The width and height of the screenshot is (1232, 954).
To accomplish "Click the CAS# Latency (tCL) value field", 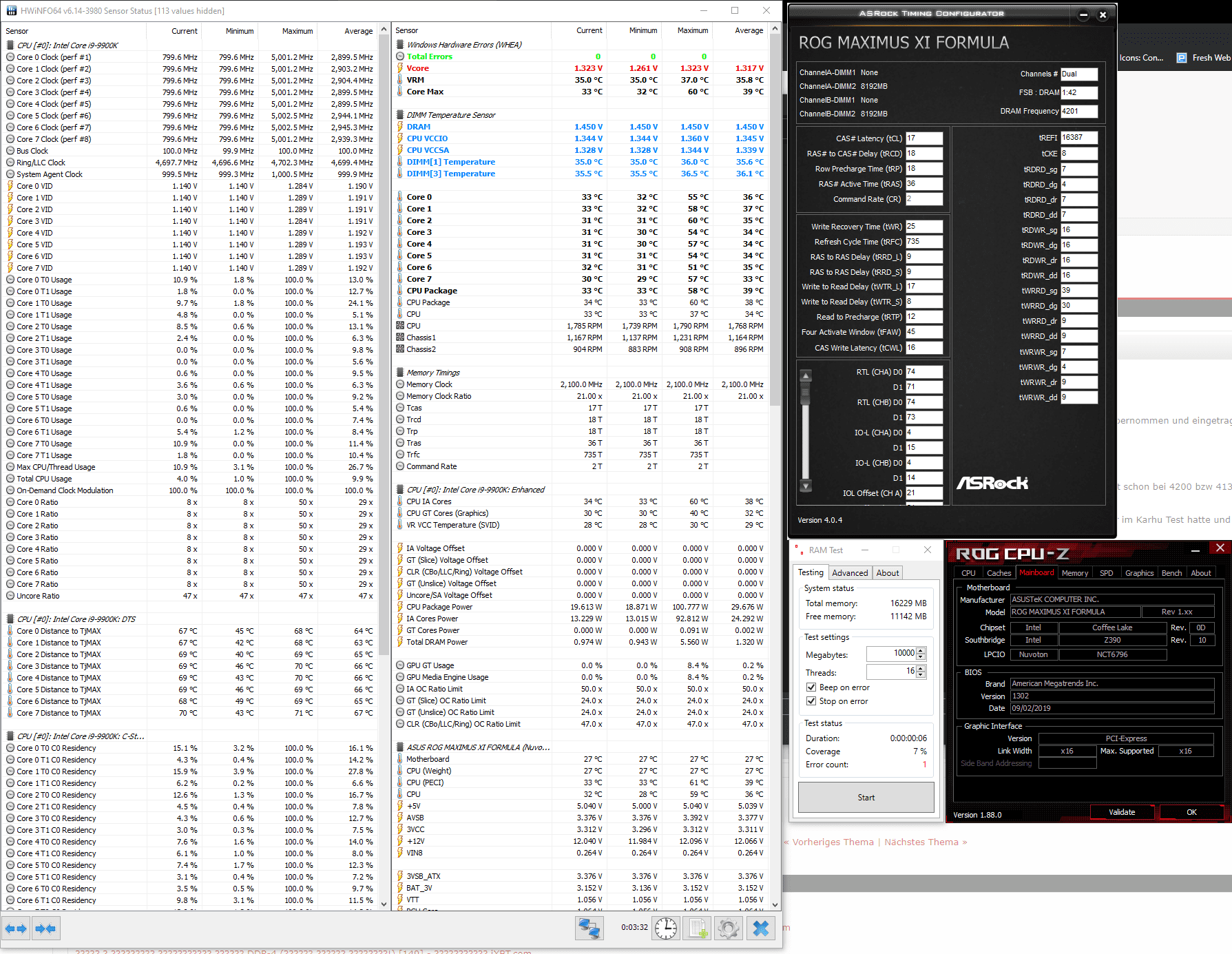I will pyautogui.click(x=924, y=138).
